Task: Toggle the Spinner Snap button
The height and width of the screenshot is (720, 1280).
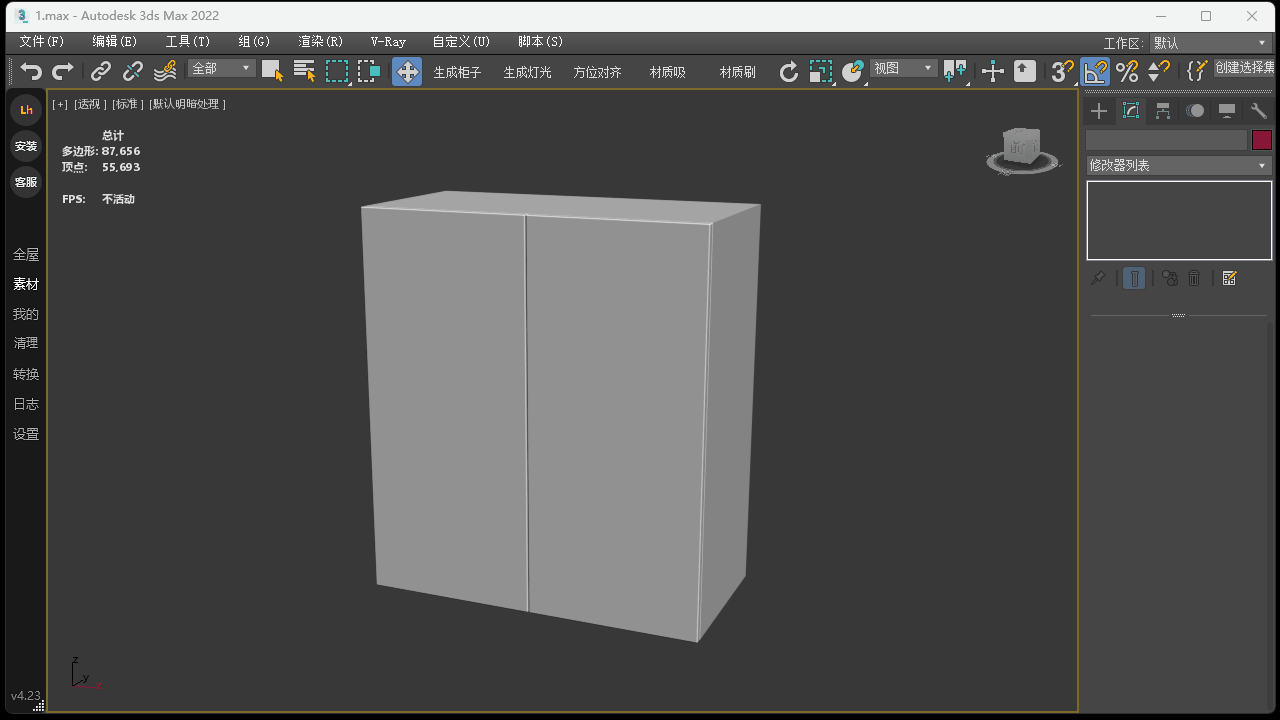Action: click(x=1158, y=71)
